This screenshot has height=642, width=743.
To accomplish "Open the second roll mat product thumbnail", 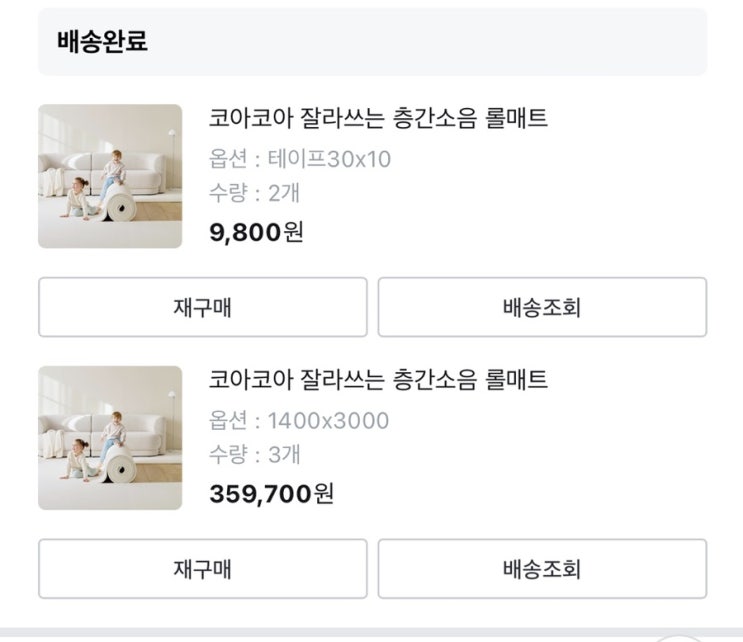I will tap(110, 438).
